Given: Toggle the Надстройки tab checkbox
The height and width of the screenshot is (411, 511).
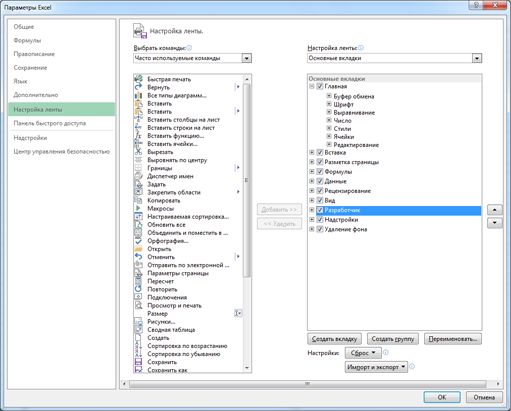Looking at the screenshot, I should tap(320, 220).
